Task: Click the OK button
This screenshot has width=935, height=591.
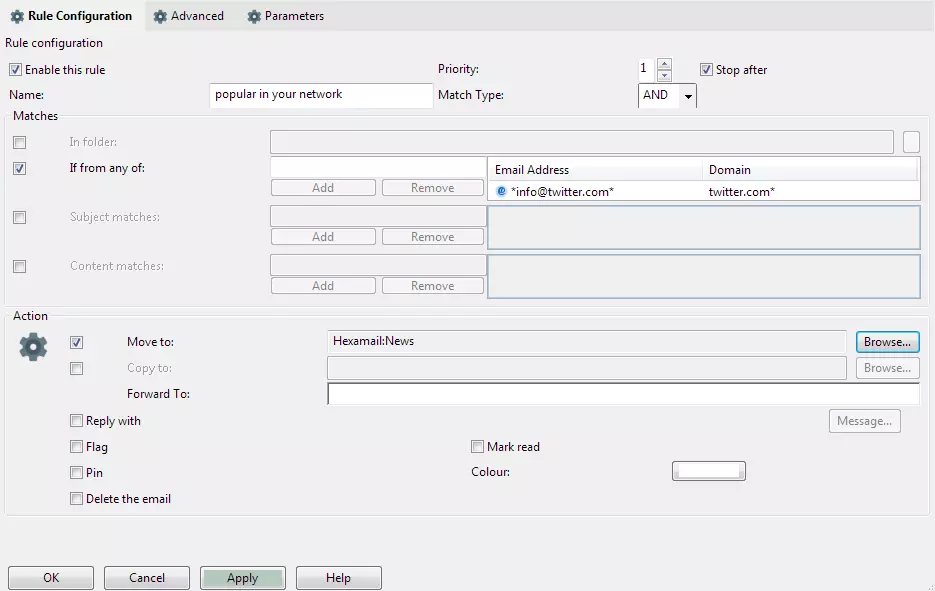Action: coord(51,578)
